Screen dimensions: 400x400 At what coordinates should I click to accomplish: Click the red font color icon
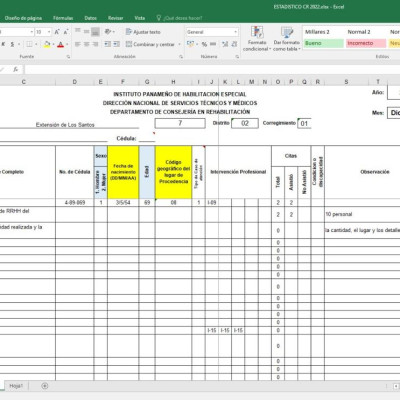60,44
